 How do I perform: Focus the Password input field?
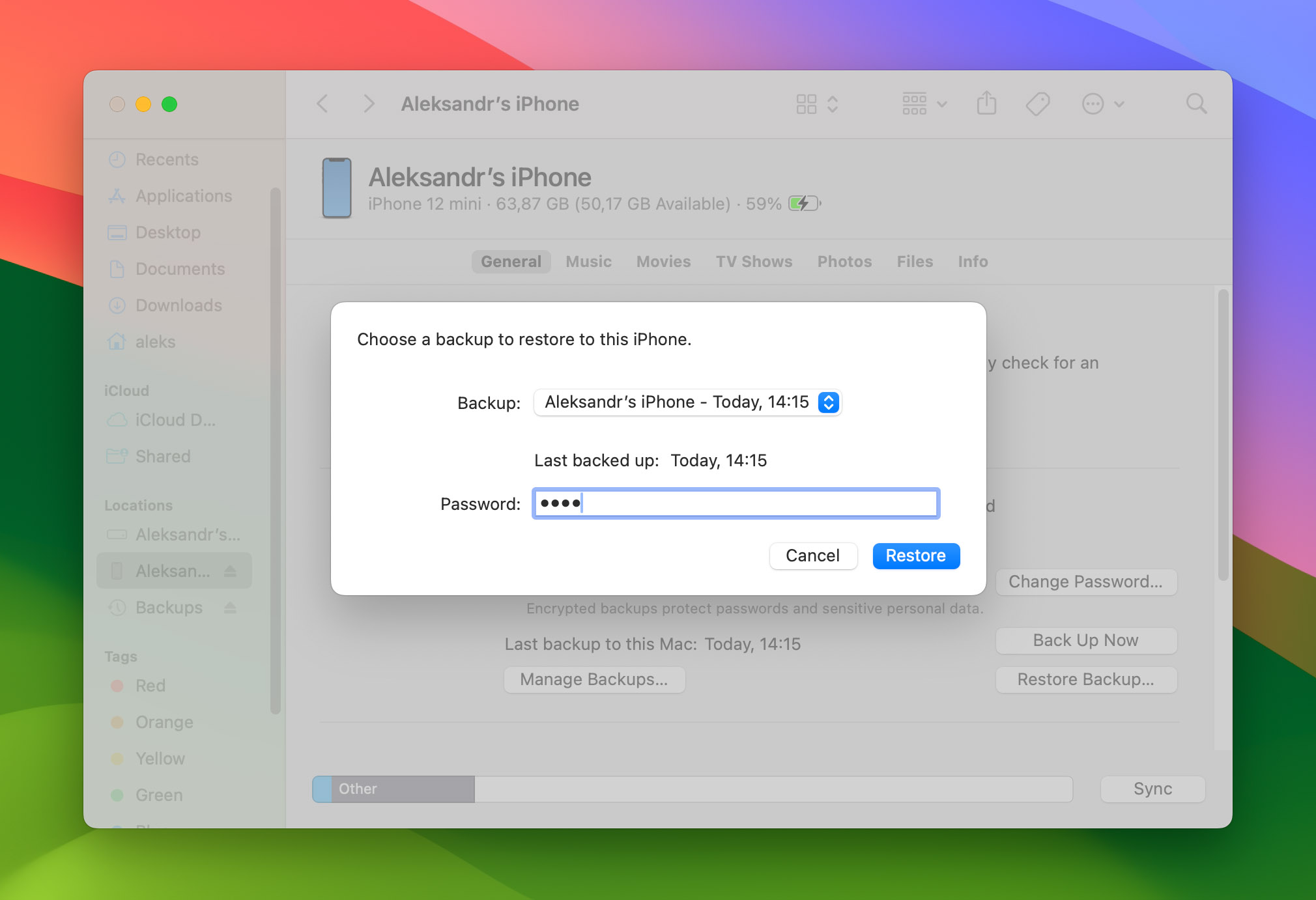pos(736,503)
